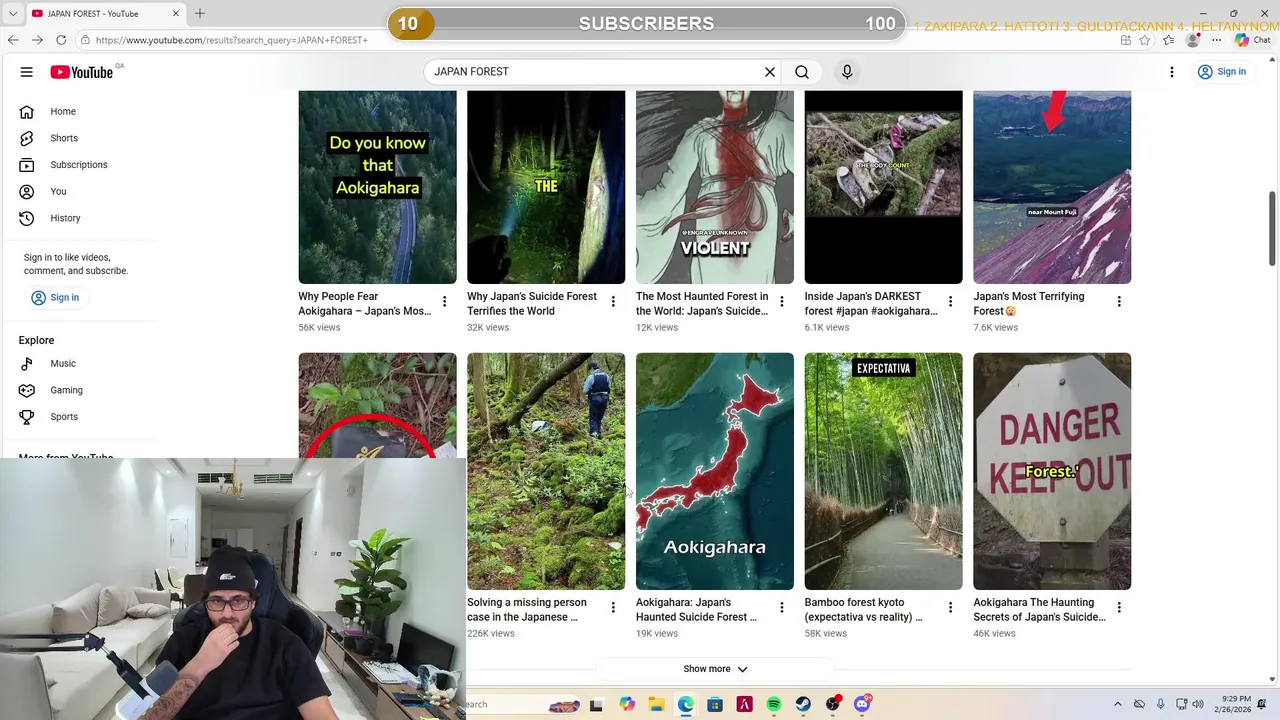Open title 'Solving a missing person case'
The height and width of the screenshot is (720, 1280).
[527, 610]
